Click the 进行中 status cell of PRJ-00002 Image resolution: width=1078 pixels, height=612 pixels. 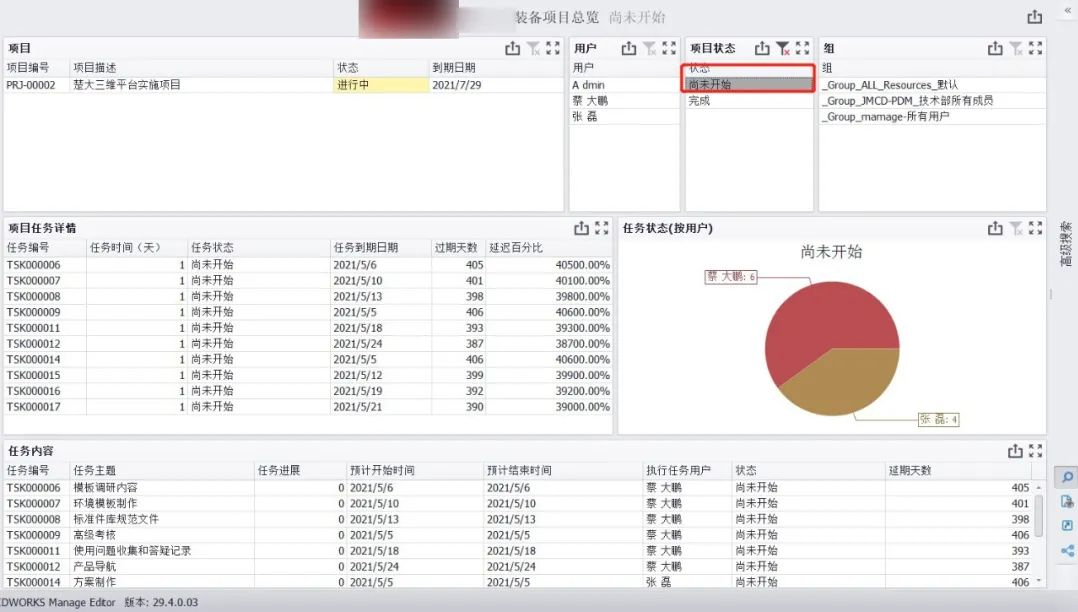[381, 85]
